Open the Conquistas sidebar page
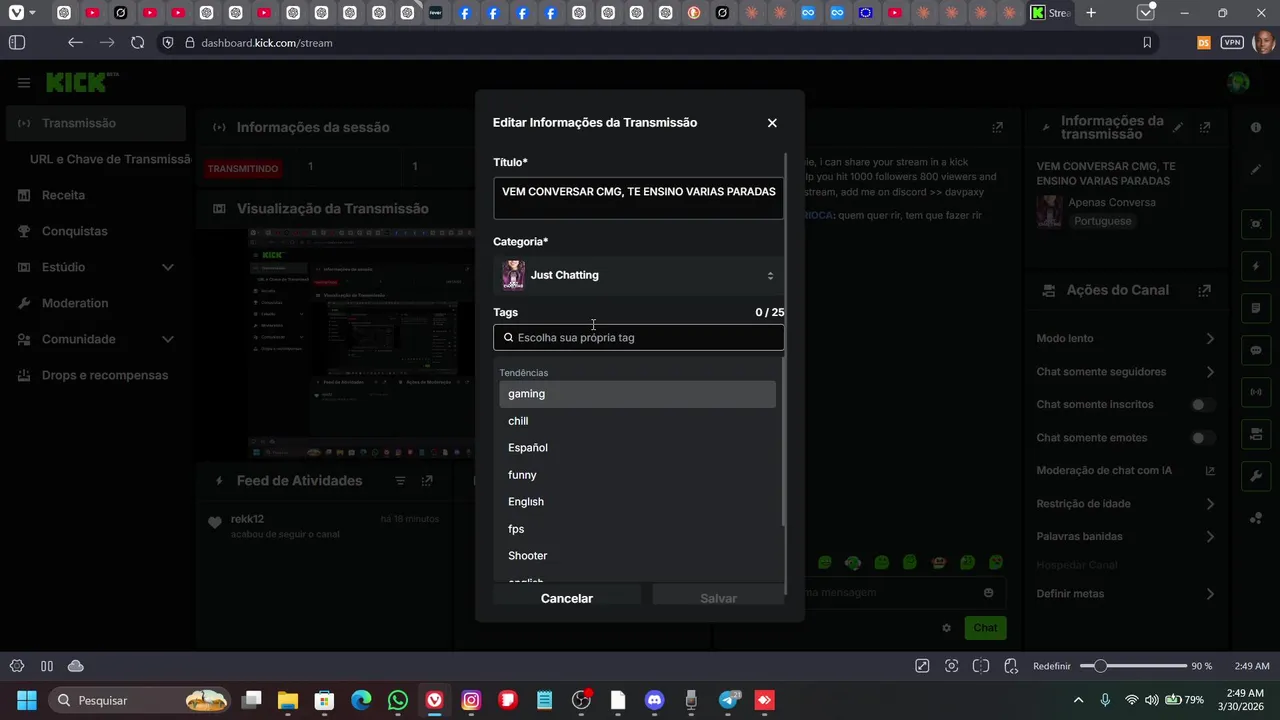1280x720 pixels. click(x=74, y=231)
